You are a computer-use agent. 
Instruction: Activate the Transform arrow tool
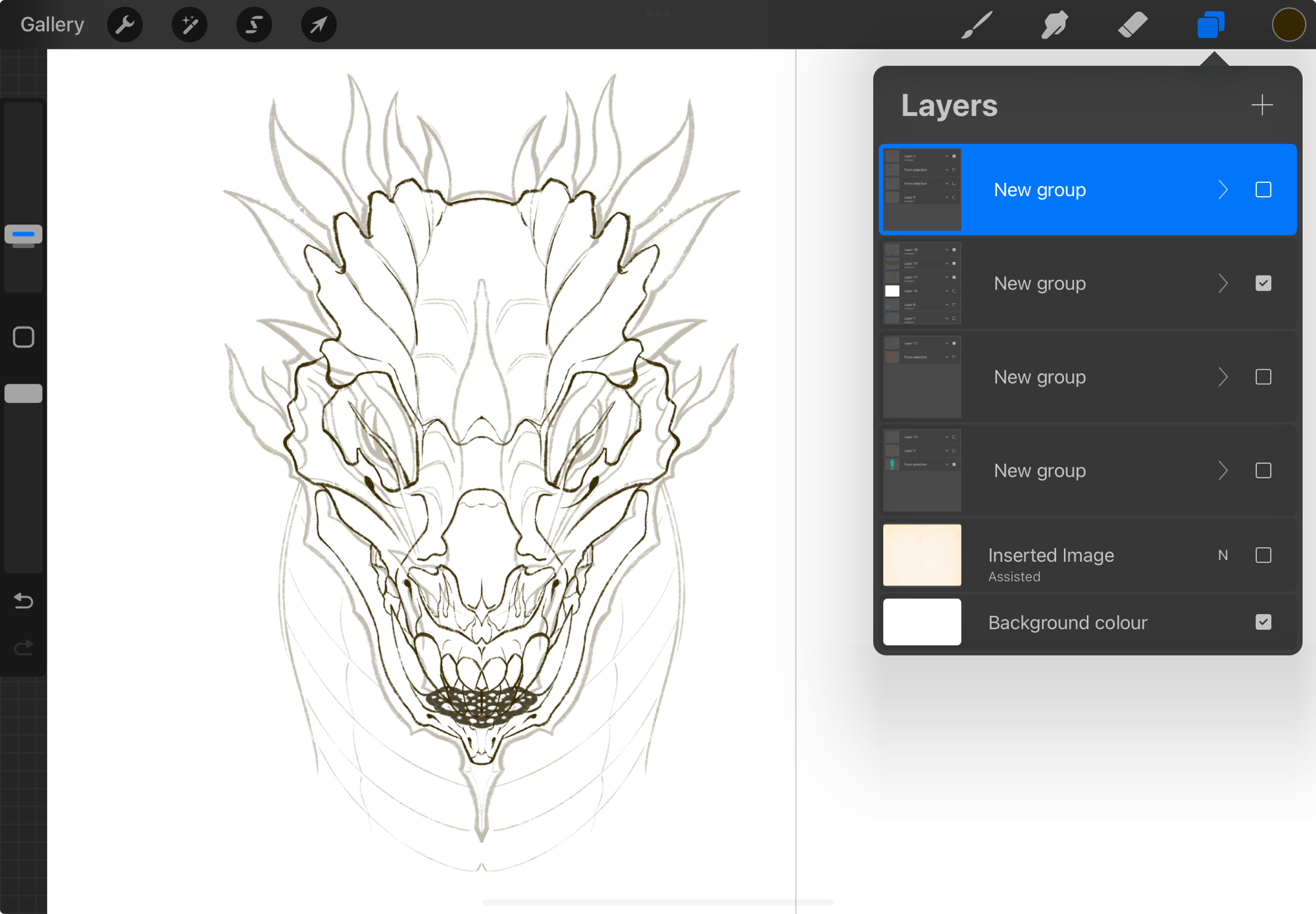318,25
